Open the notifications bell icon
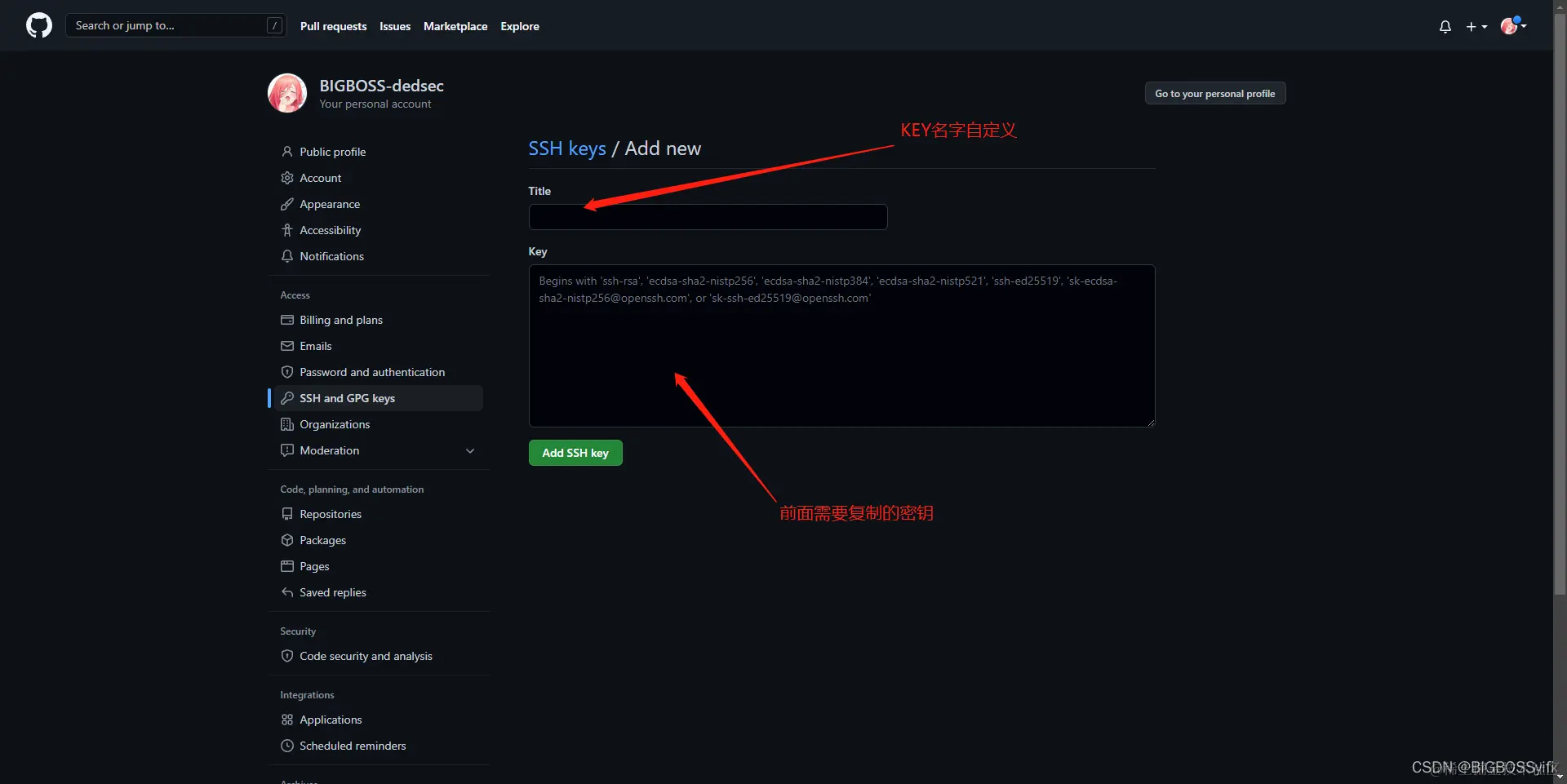 1445,26
